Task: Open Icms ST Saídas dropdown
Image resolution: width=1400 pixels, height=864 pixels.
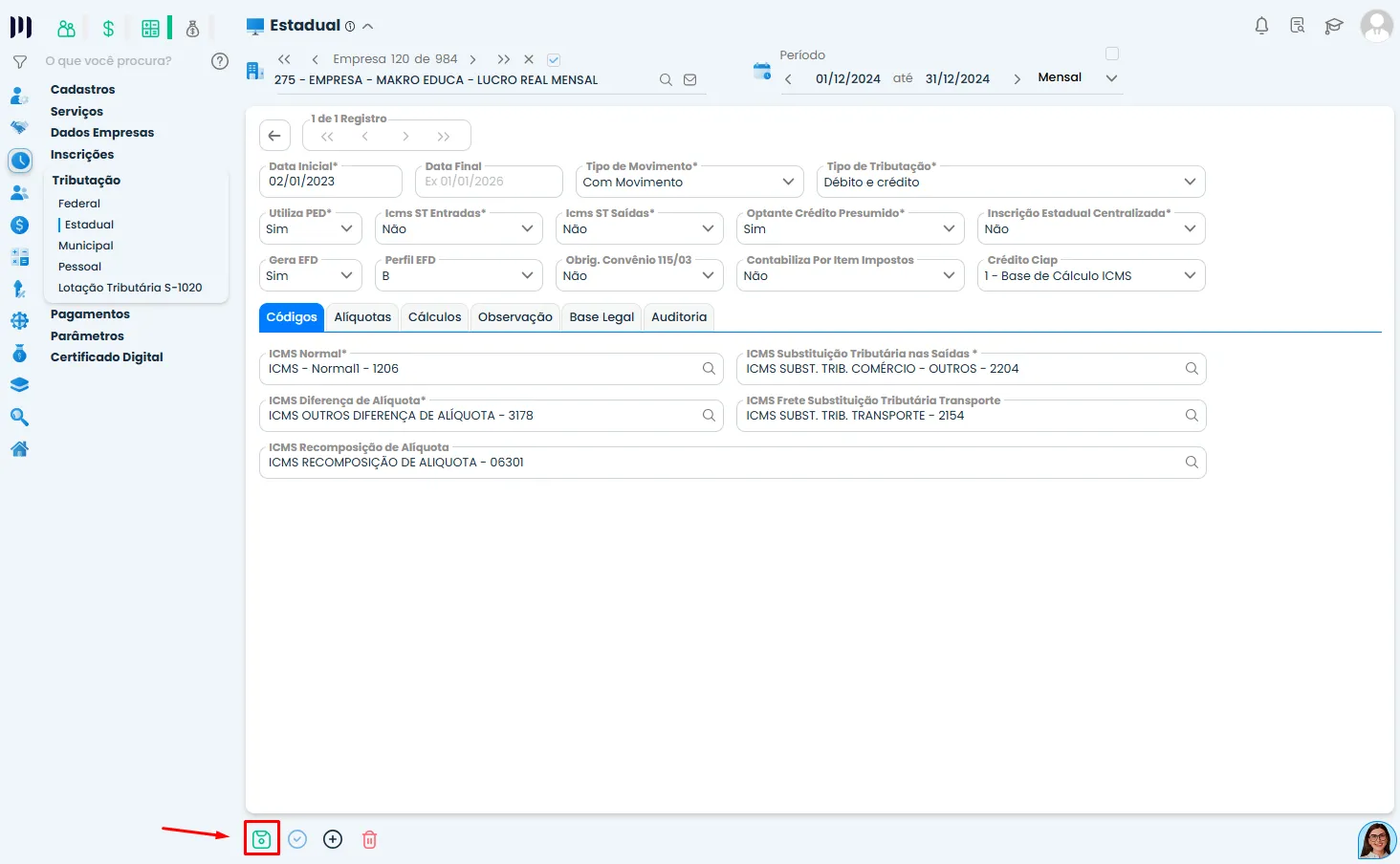Action: 640,228
